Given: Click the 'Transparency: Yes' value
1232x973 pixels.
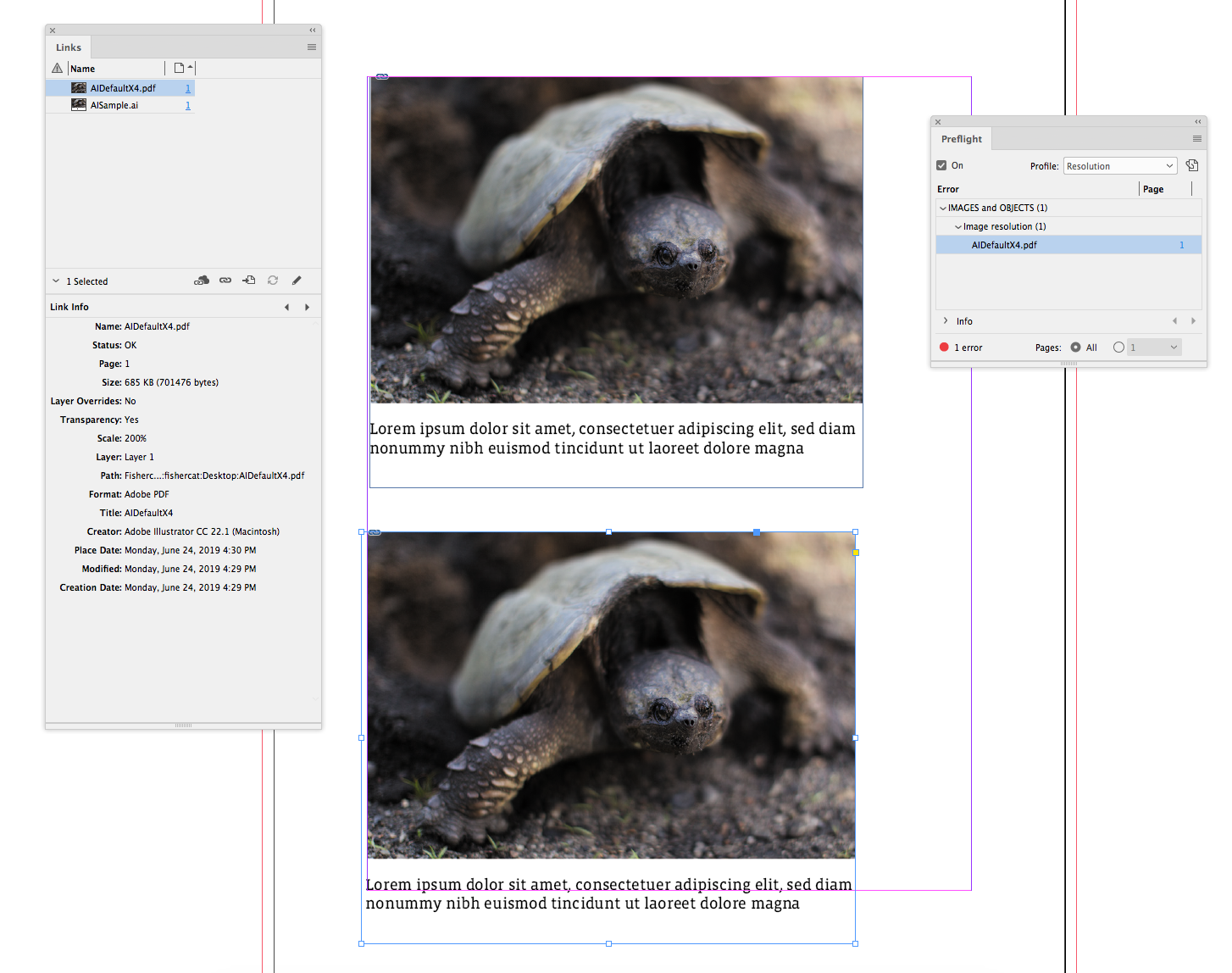Looking at the screenshot, I should pos(131,420).
